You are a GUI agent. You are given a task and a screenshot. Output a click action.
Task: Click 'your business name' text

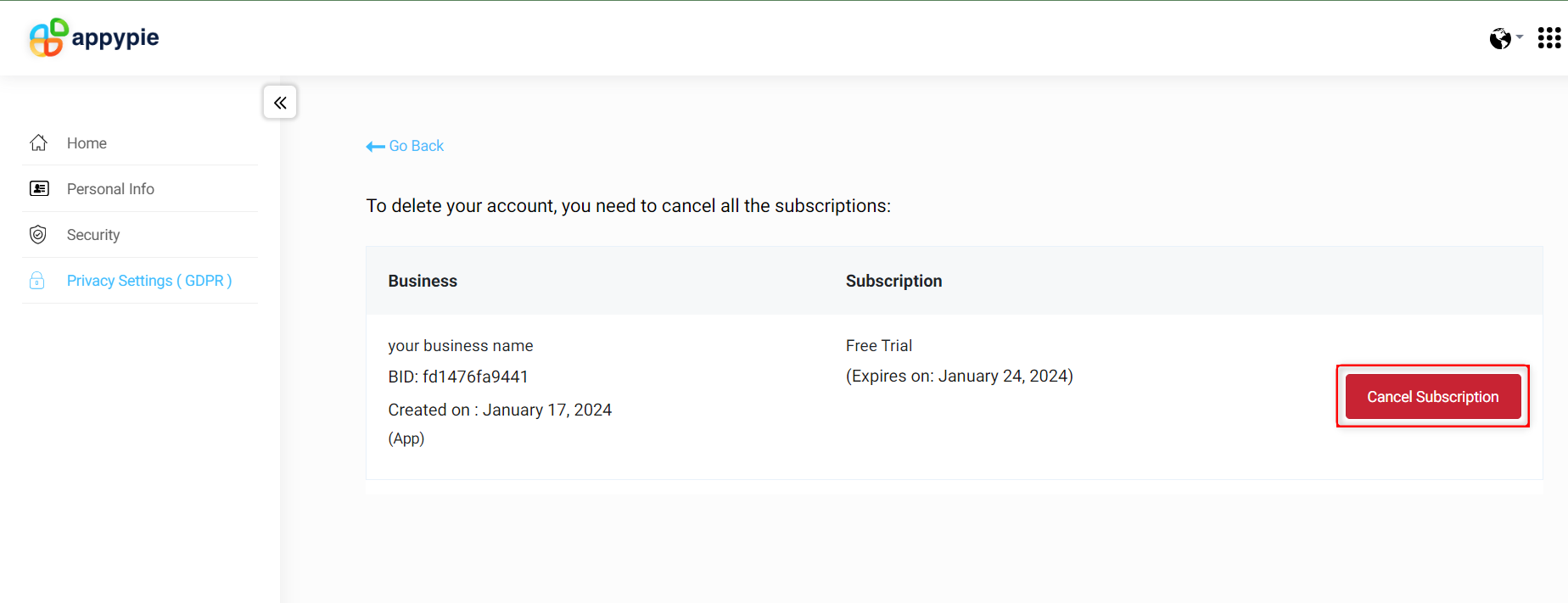coord(461,345)
